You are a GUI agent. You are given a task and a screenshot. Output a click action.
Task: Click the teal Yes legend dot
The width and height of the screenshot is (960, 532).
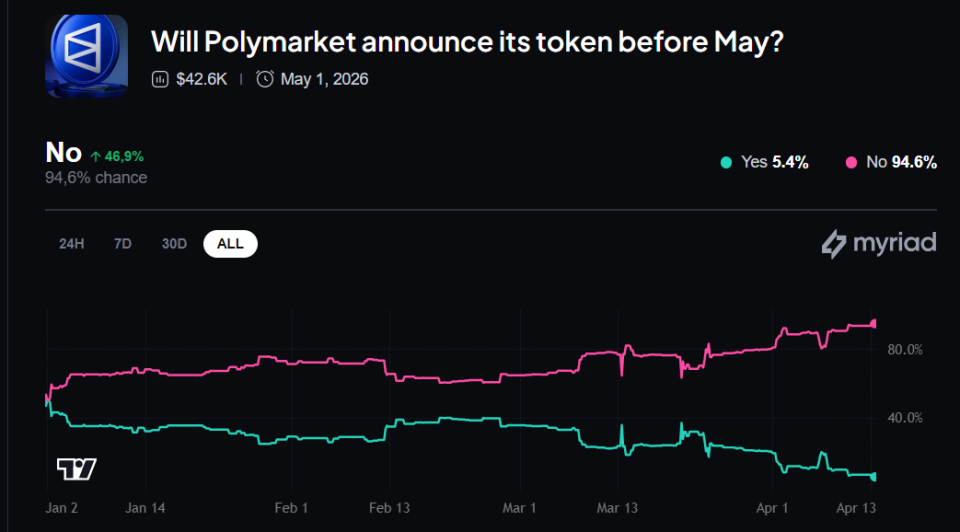coord(726,162)
